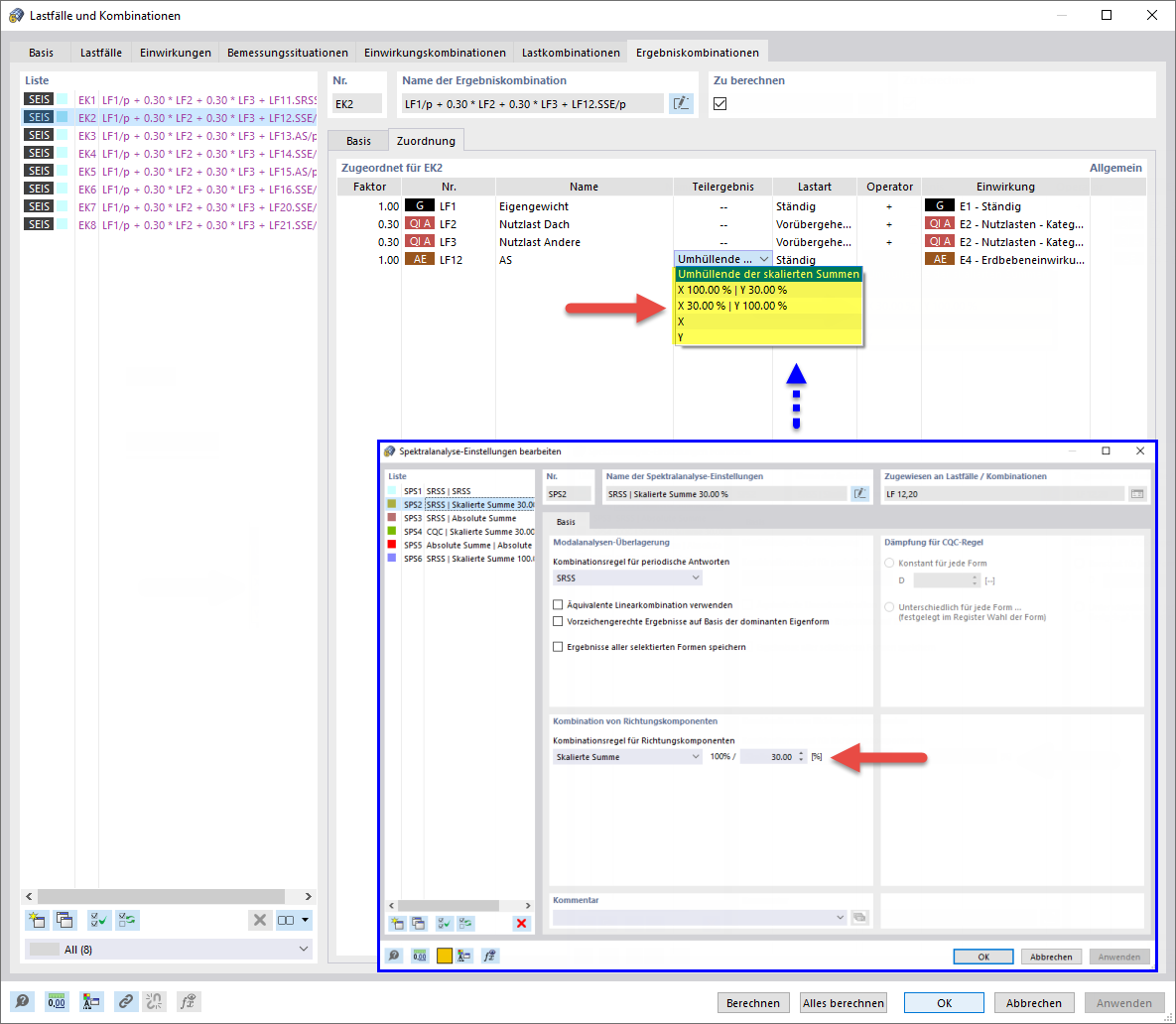Click the Spektralanalyse name input field
The width and height of the screenshot is (1176, 1024).
(725, 494)
